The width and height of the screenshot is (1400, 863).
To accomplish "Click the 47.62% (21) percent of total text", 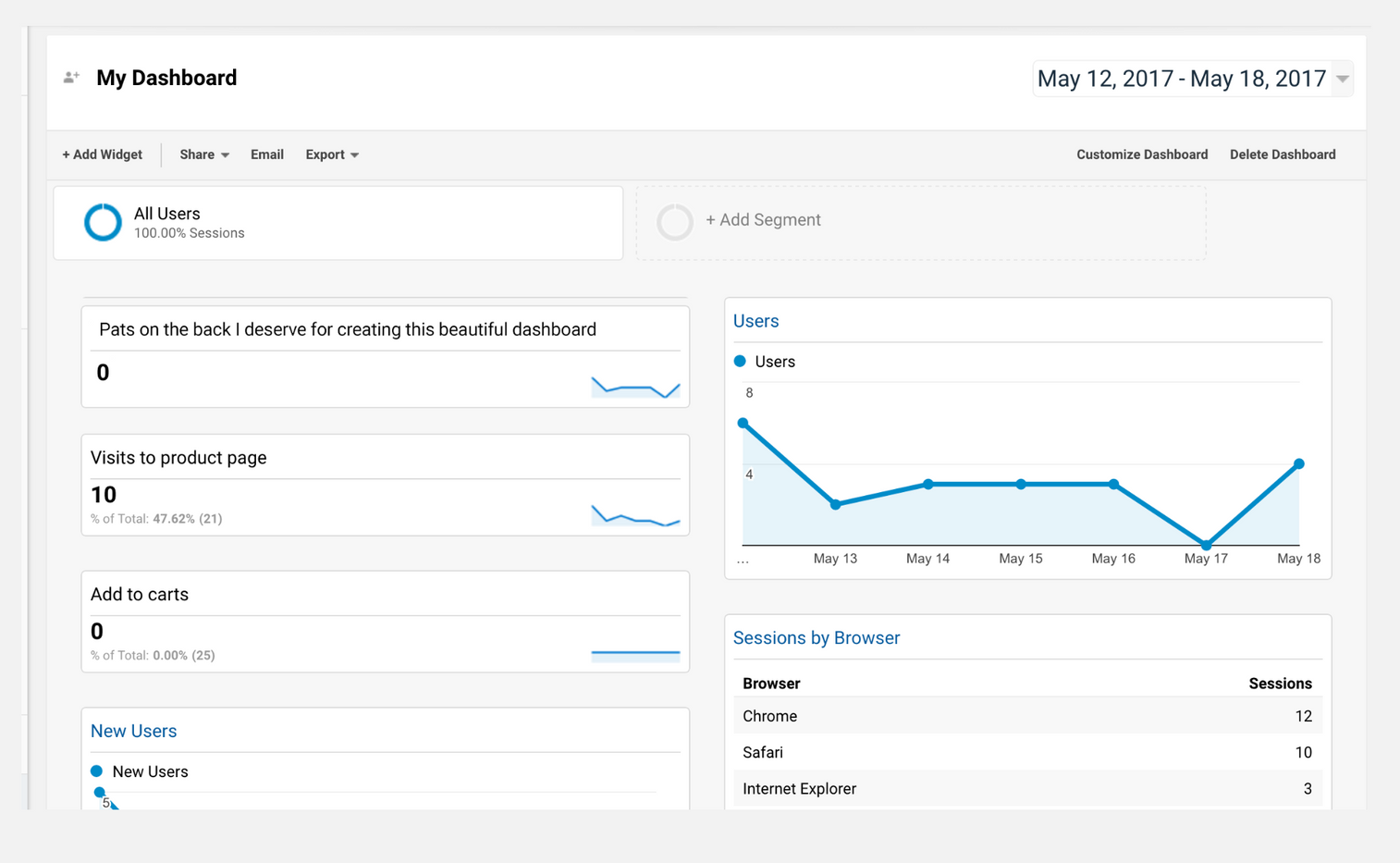I will tap(188, 519).
